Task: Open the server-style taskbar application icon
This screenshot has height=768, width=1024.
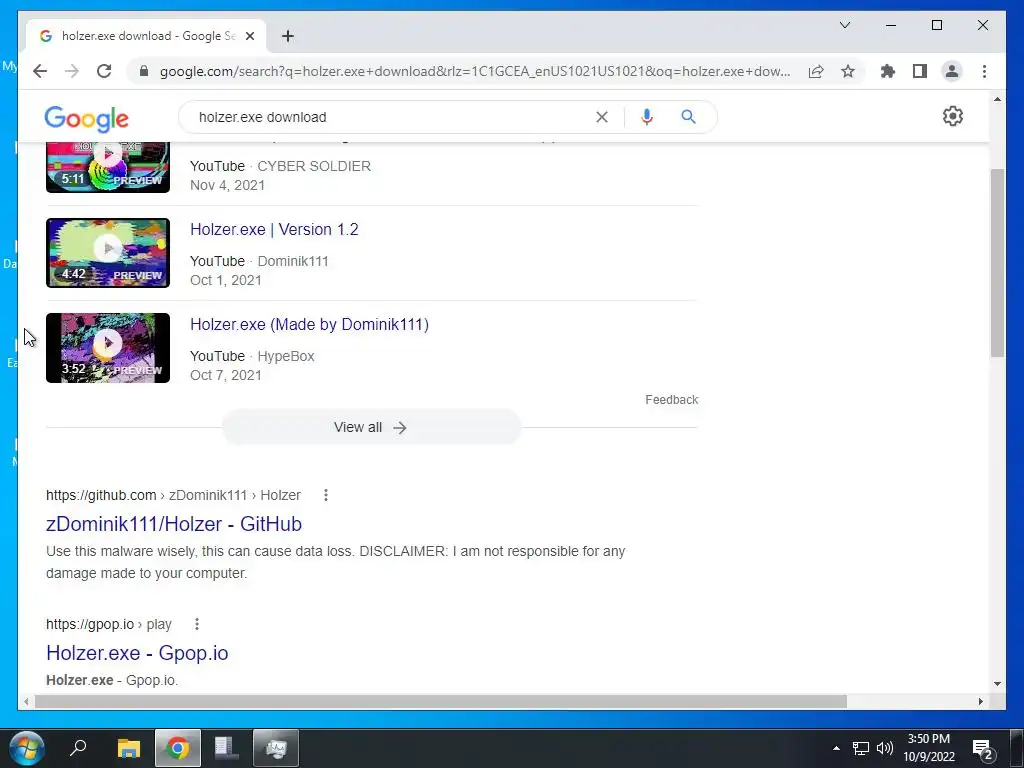Action: pos(226,748)
